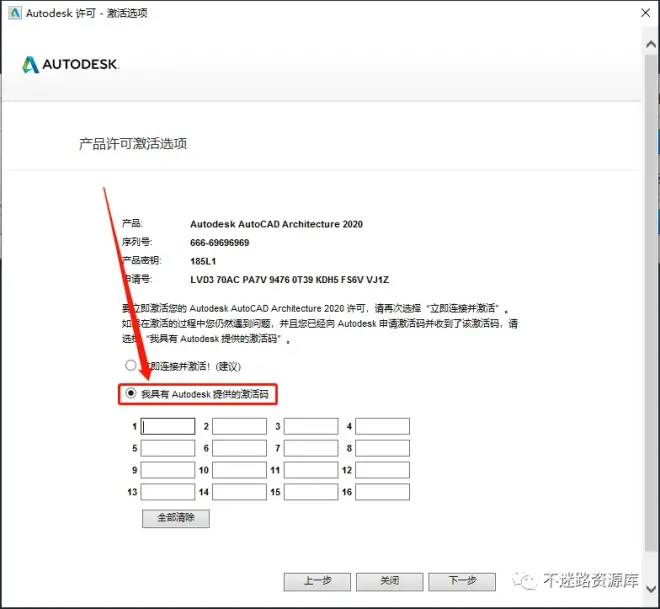Click the serial number 666-69696969

coord(219,243)
